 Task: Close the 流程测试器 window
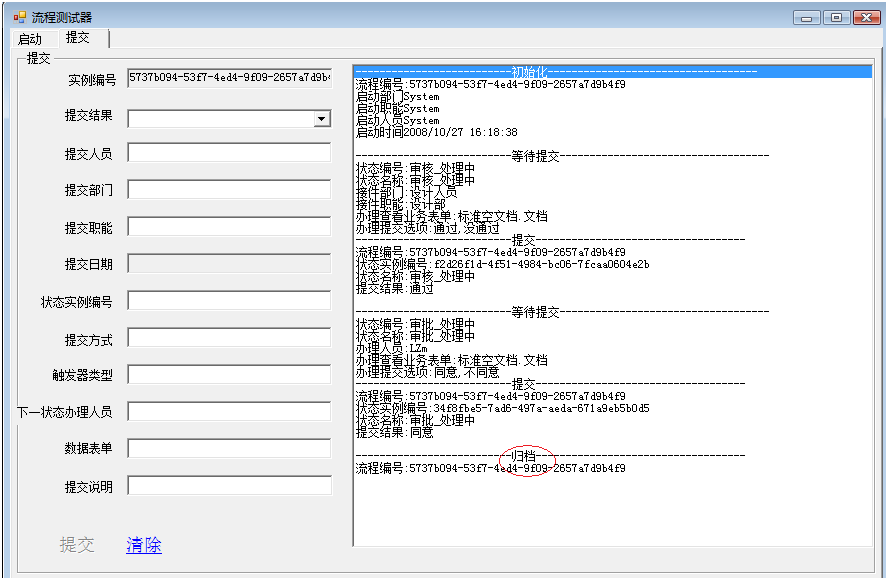point(864,17)
